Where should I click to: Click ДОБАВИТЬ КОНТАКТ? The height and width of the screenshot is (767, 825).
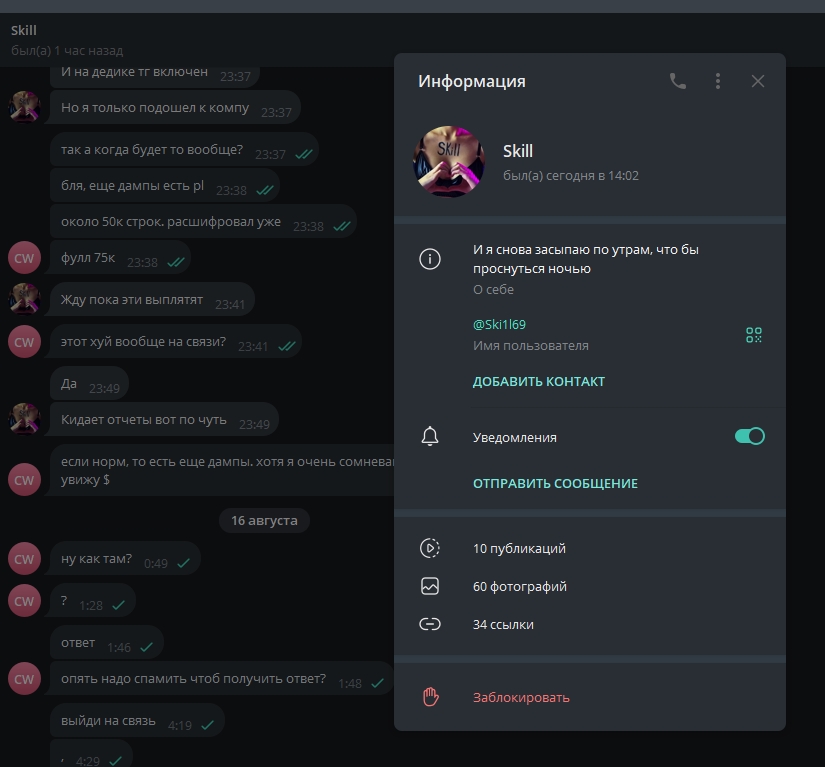click(x=539, y=381)
